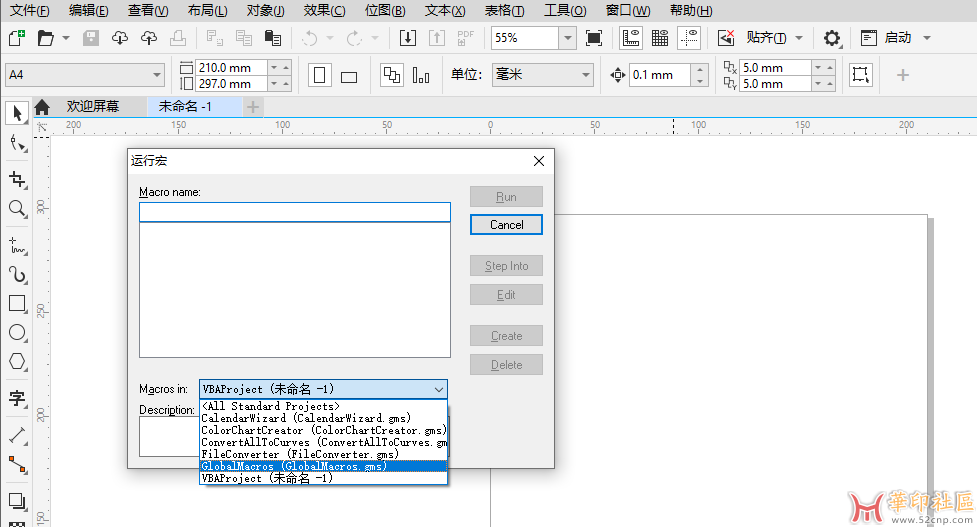Toggle Show rulers icon
Screen dimensions: 977x527
click(x=631, y=38)
